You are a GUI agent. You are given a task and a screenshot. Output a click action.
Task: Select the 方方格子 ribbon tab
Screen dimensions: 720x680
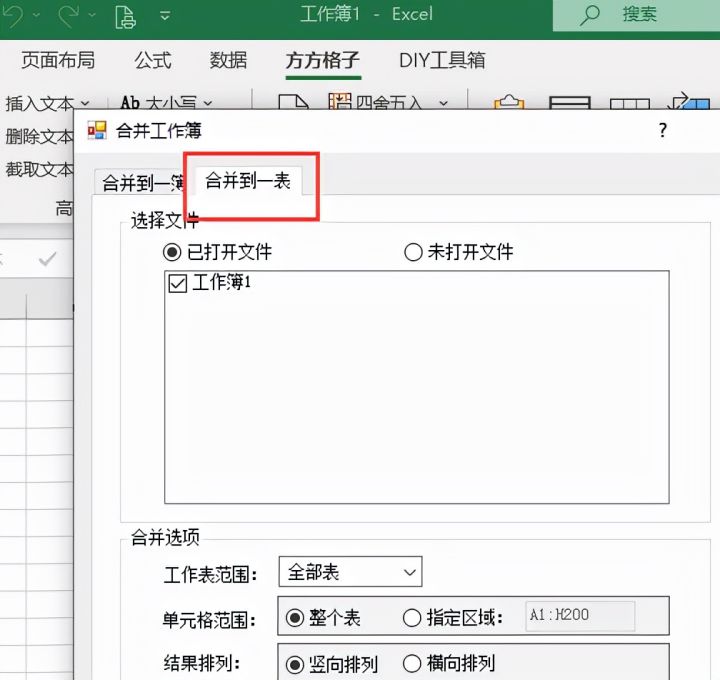click(323, 60)
